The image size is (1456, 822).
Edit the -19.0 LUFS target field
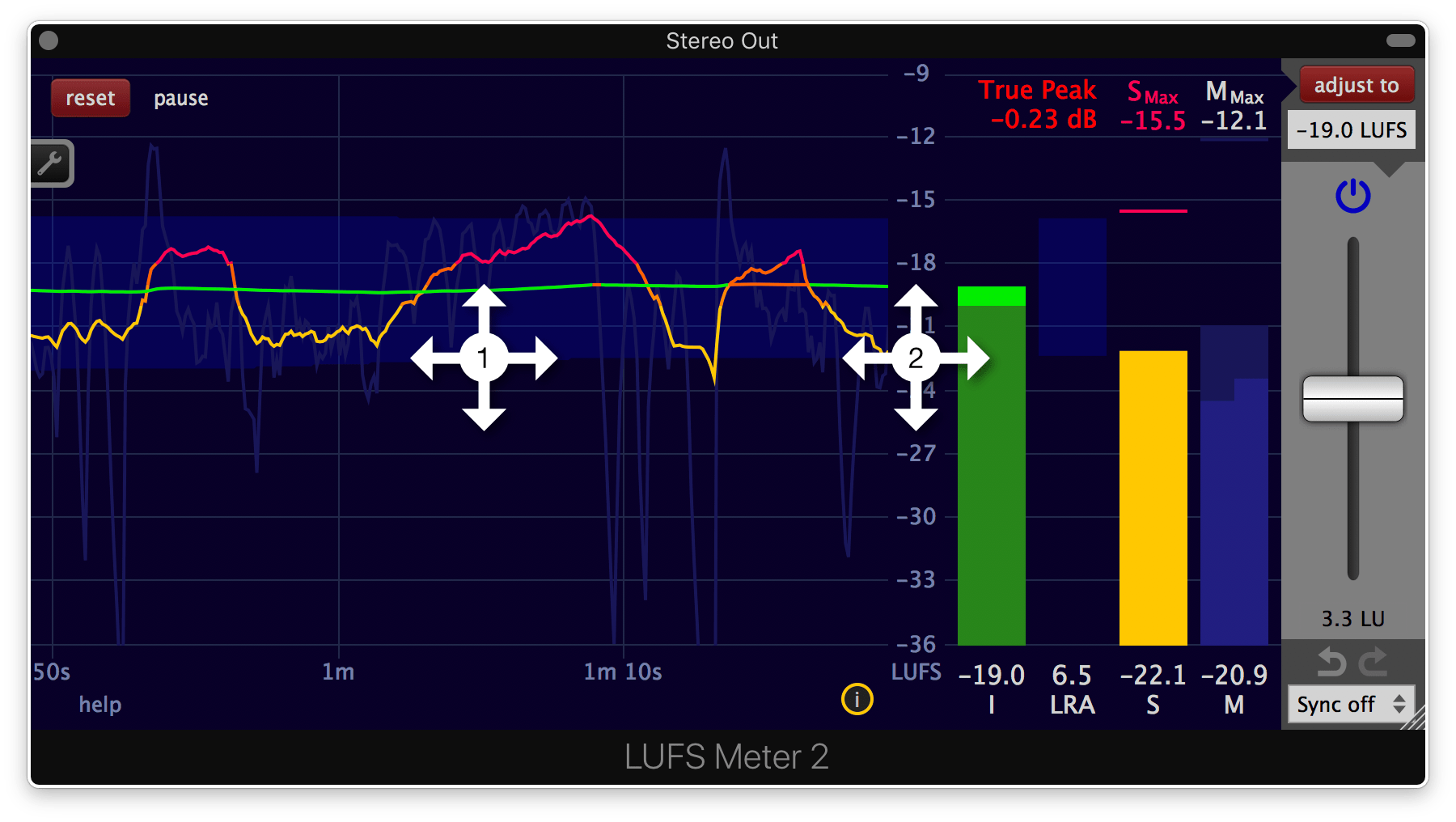tap(1352, 129)
